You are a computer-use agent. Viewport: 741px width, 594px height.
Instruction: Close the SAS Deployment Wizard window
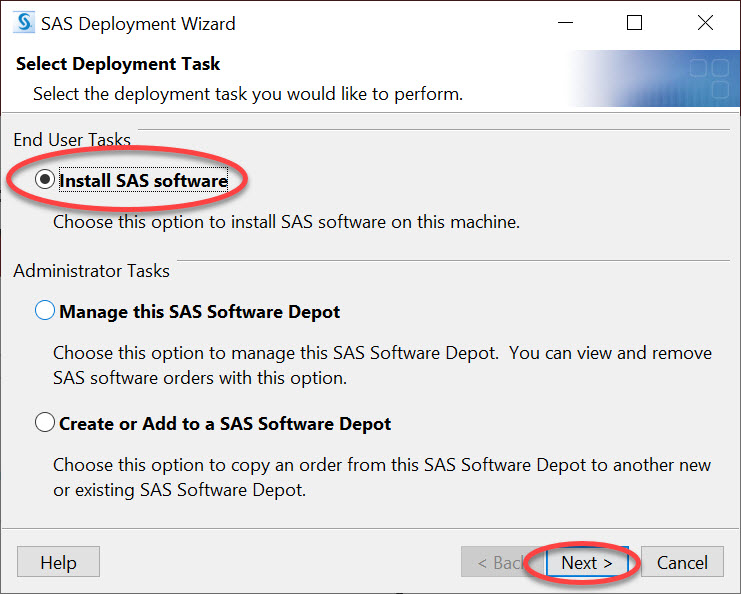(x=705, y=23)
